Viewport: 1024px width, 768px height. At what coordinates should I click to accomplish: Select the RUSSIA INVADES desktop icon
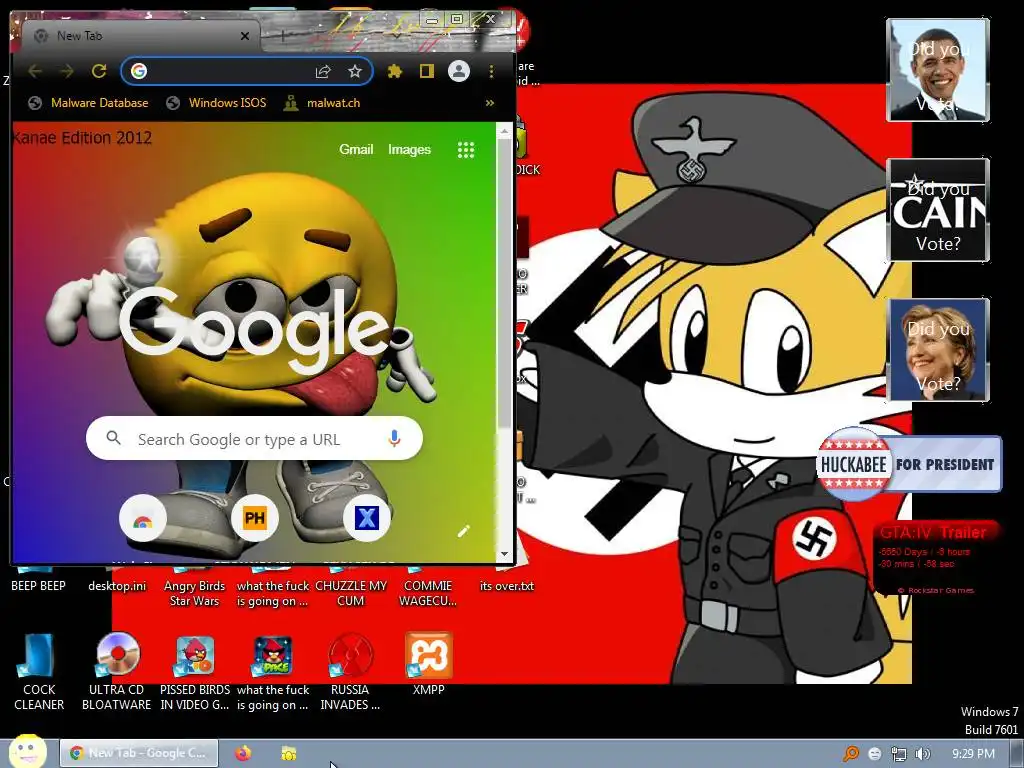(x=350, y=671)
